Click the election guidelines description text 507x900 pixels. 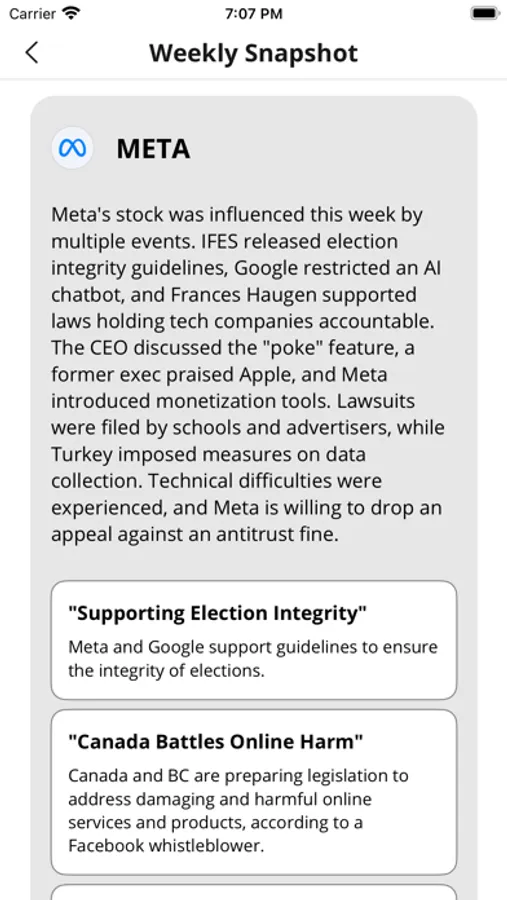click(253, 658)
